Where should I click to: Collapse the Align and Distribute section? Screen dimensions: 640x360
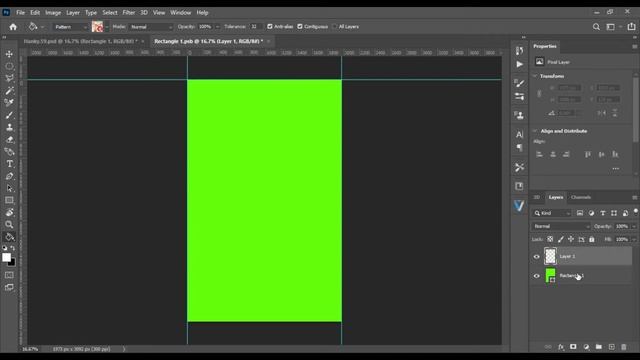pyautogui.click(x=535, y=131)
